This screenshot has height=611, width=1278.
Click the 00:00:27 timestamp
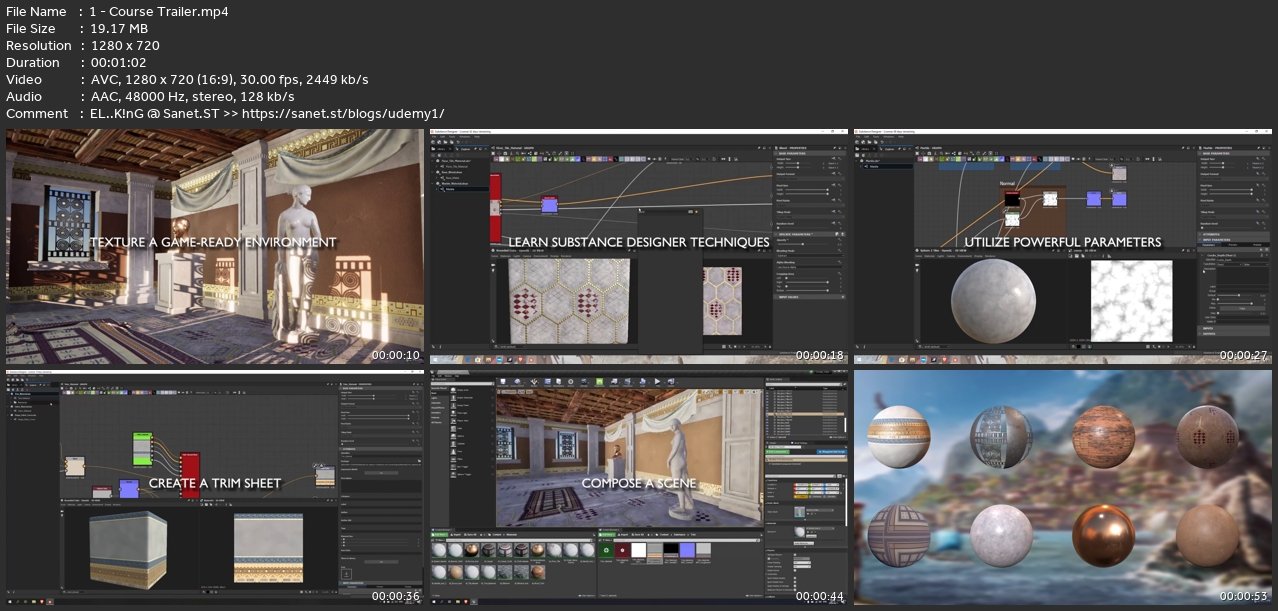(x=1244, y=355)
